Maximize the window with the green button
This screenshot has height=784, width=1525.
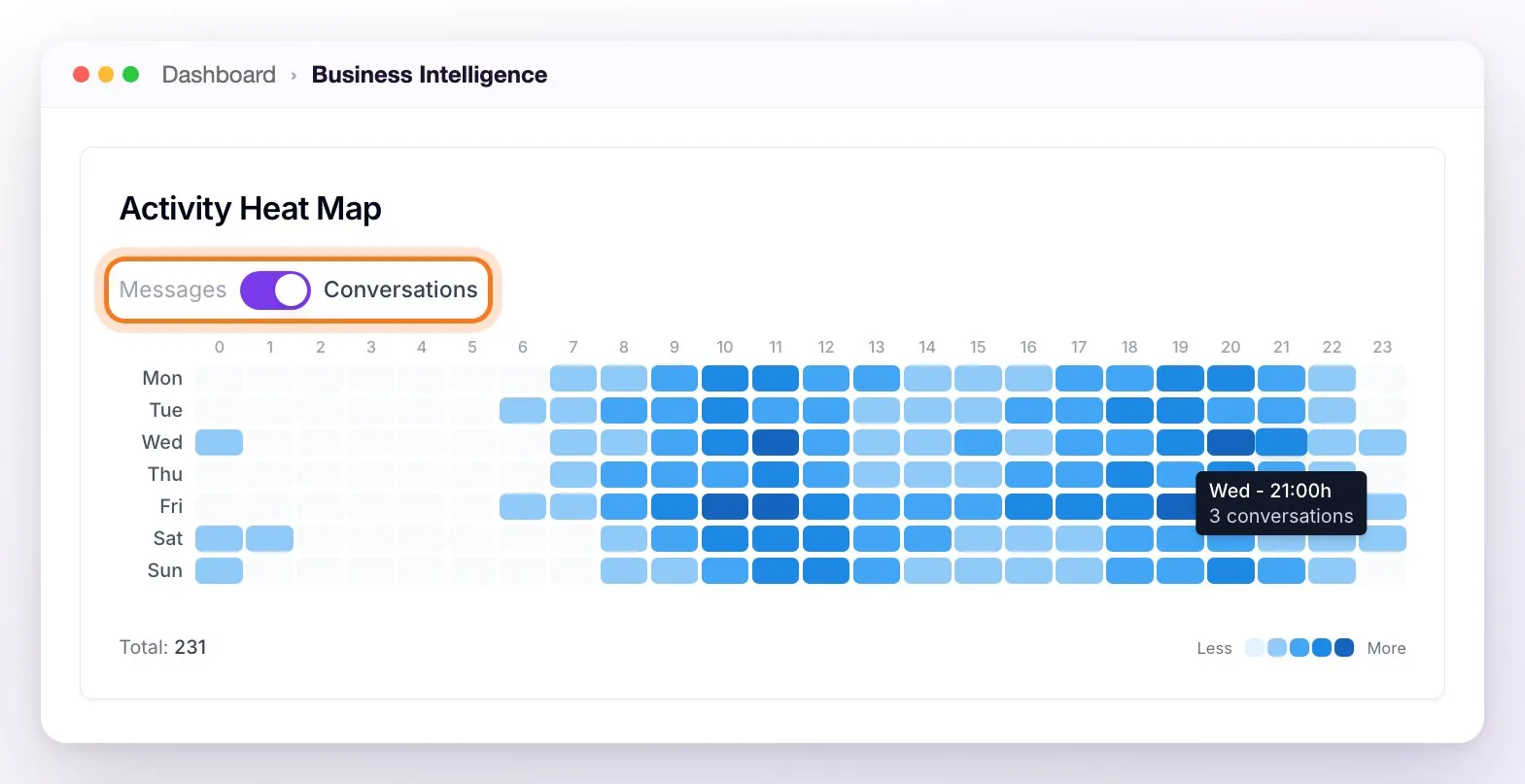click(x=130, y=75)
